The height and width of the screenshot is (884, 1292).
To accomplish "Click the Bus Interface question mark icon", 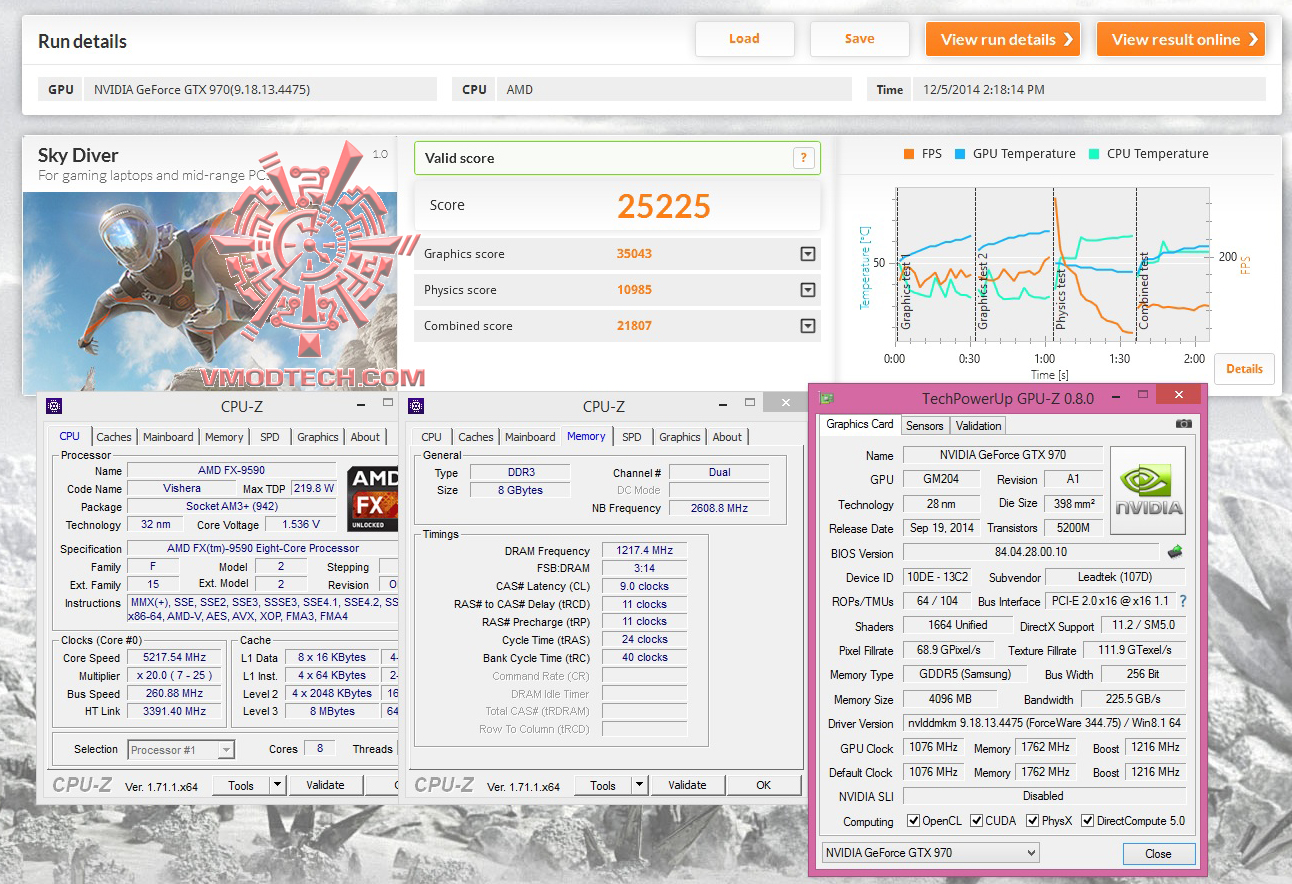I will click(x=1183, y=601).
